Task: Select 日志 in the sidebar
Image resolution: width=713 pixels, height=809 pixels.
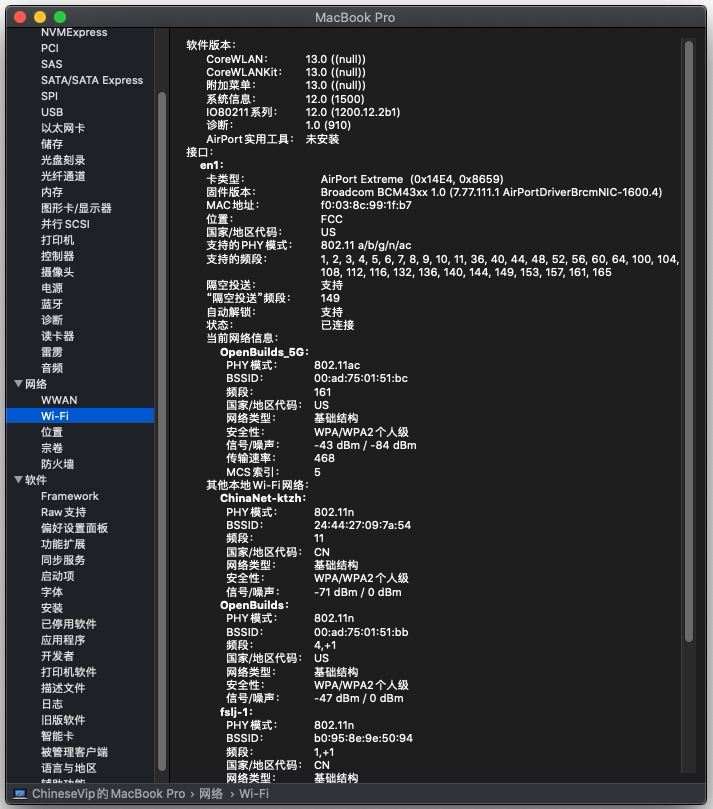Action: 52,704
